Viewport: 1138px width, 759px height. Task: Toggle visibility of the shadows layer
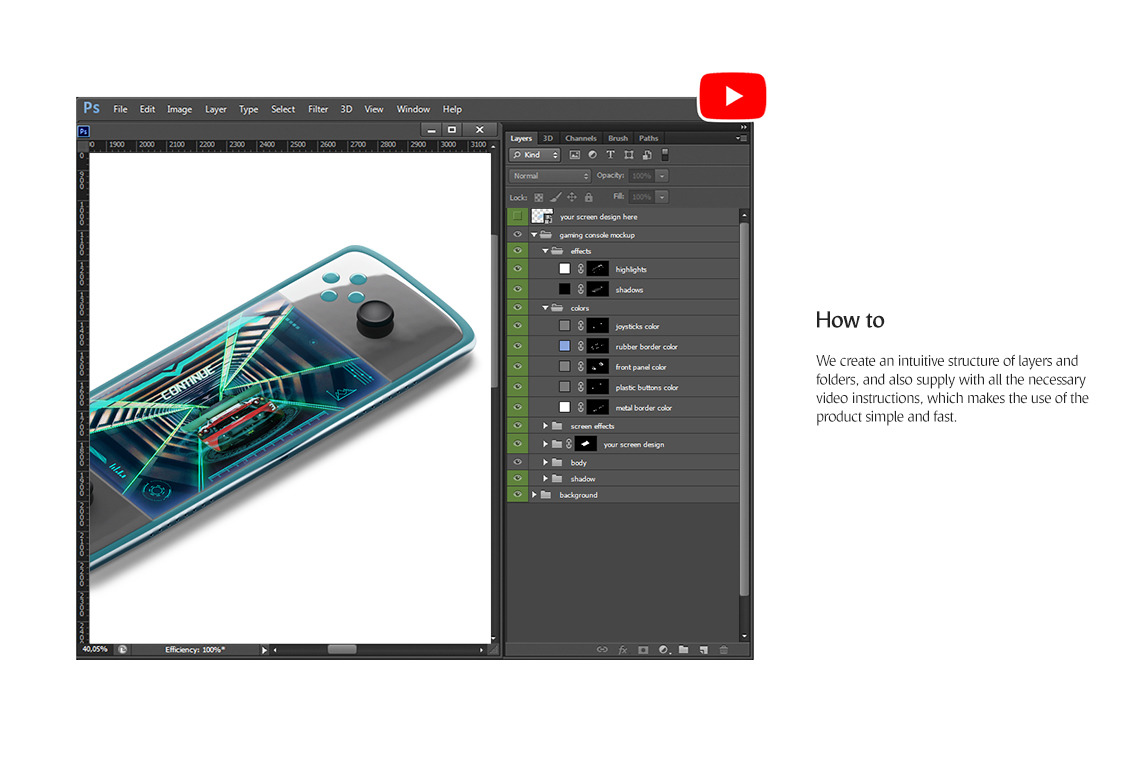[517, 289]
